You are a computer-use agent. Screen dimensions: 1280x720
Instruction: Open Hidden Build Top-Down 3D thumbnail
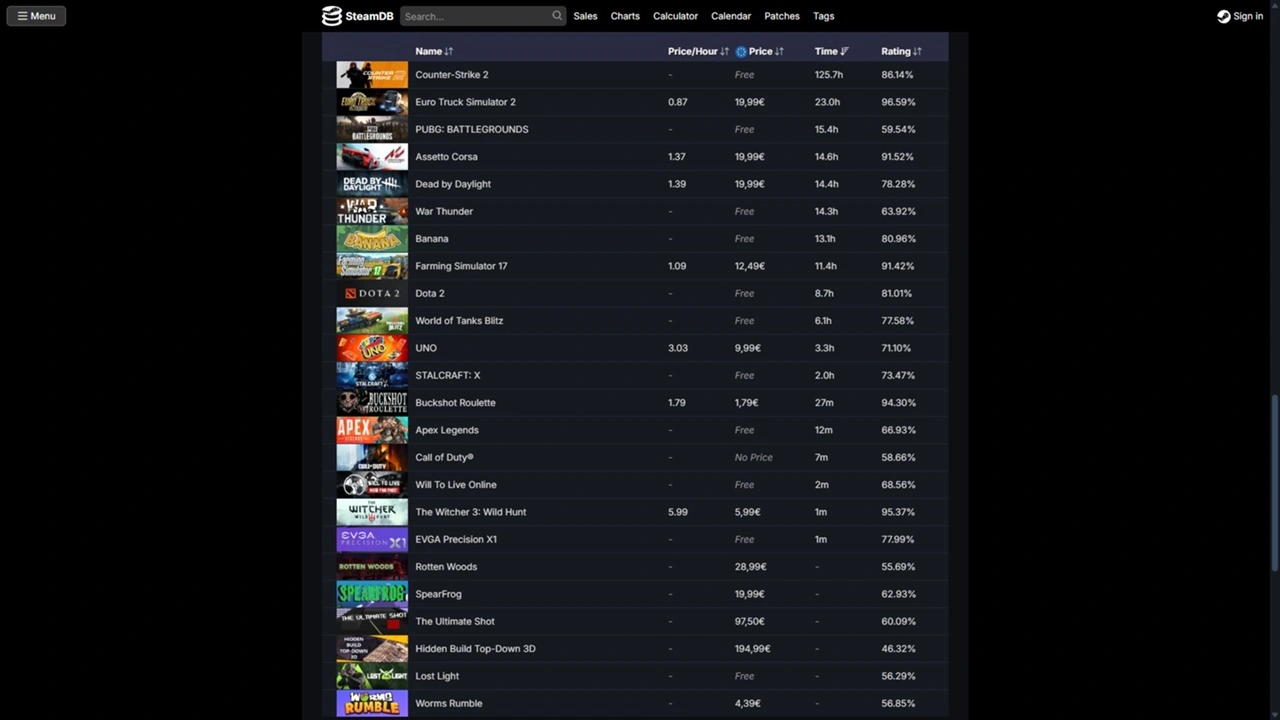(372, 649)
